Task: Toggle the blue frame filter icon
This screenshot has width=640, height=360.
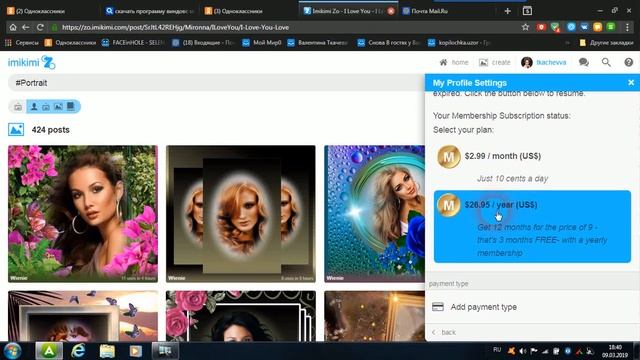Action: (x=46, y=107)
